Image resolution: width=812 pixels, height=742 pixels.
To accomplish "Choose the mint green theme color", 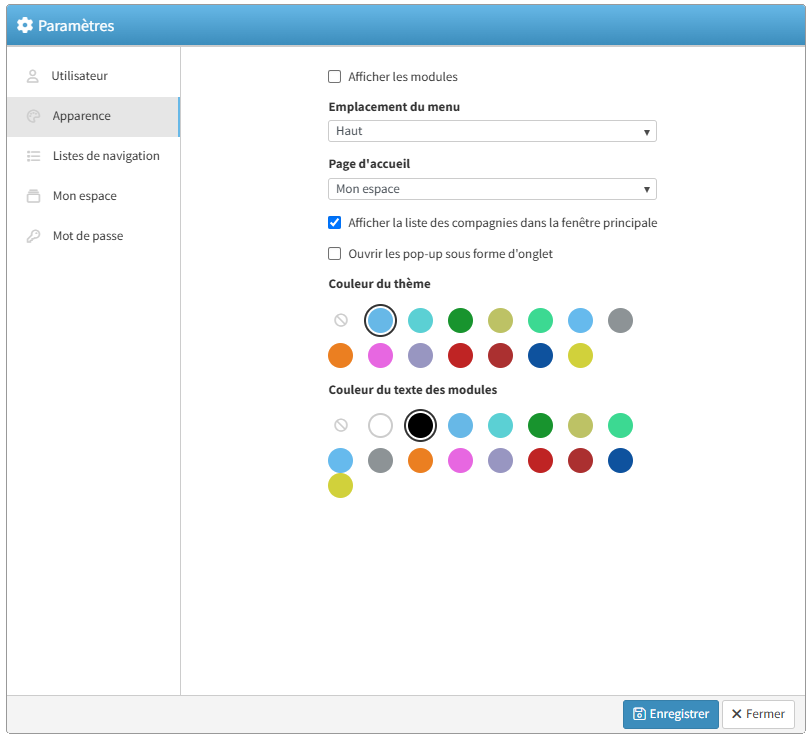I will 541,321.
